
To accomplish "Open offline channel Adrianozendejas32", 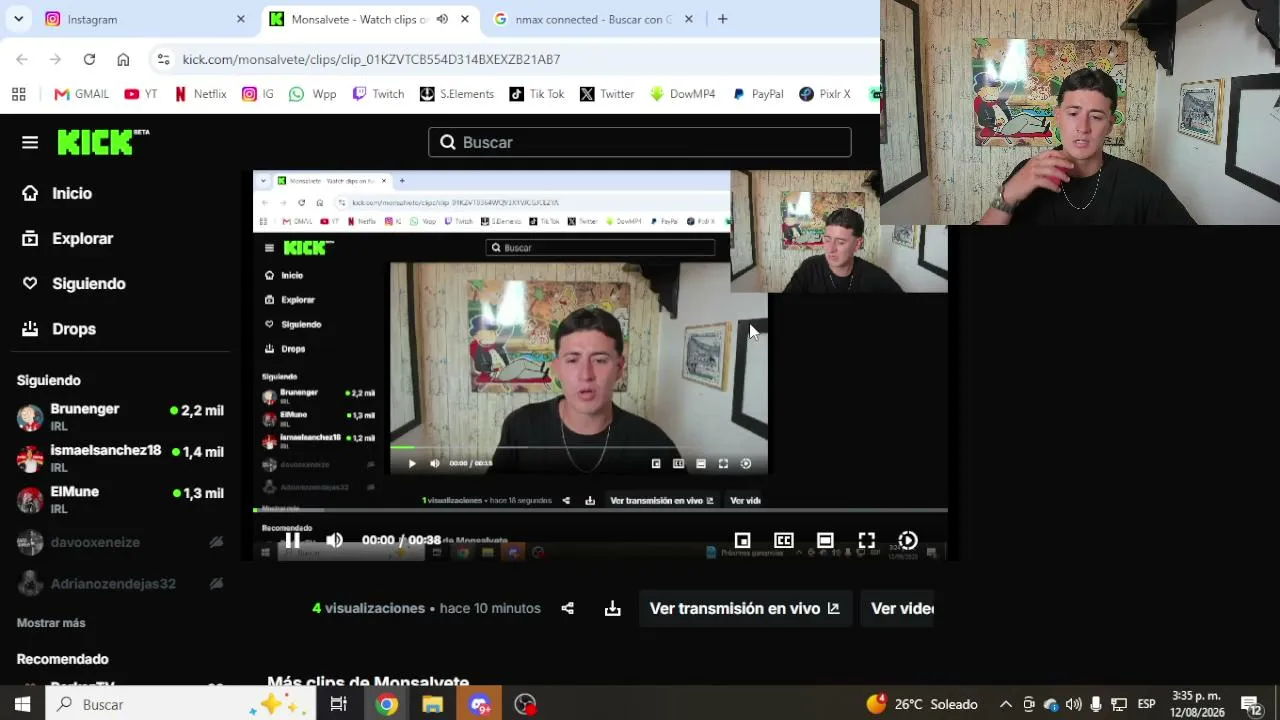I will point(120,583).
